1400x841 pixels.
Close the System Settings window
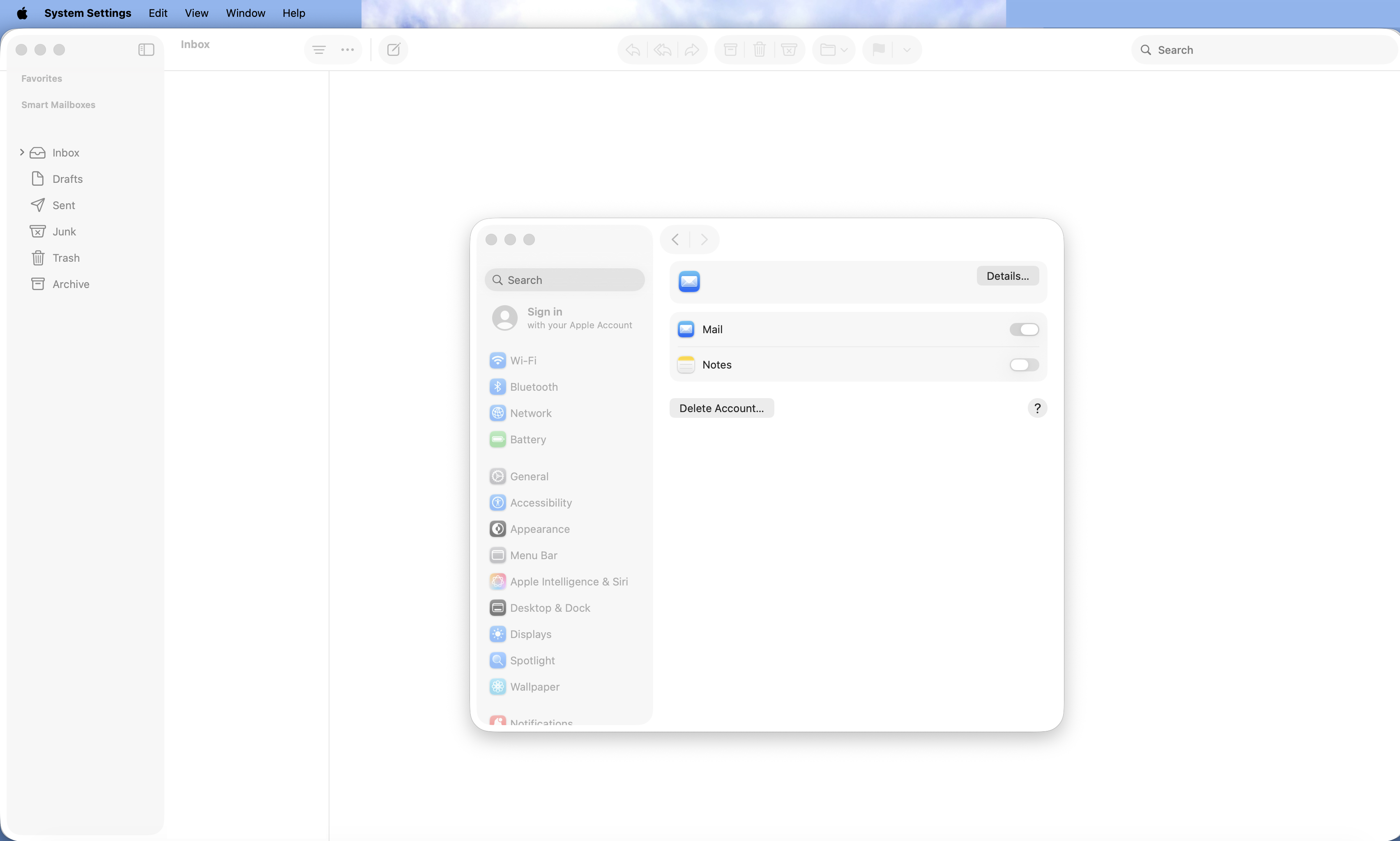tap(491, 240)
